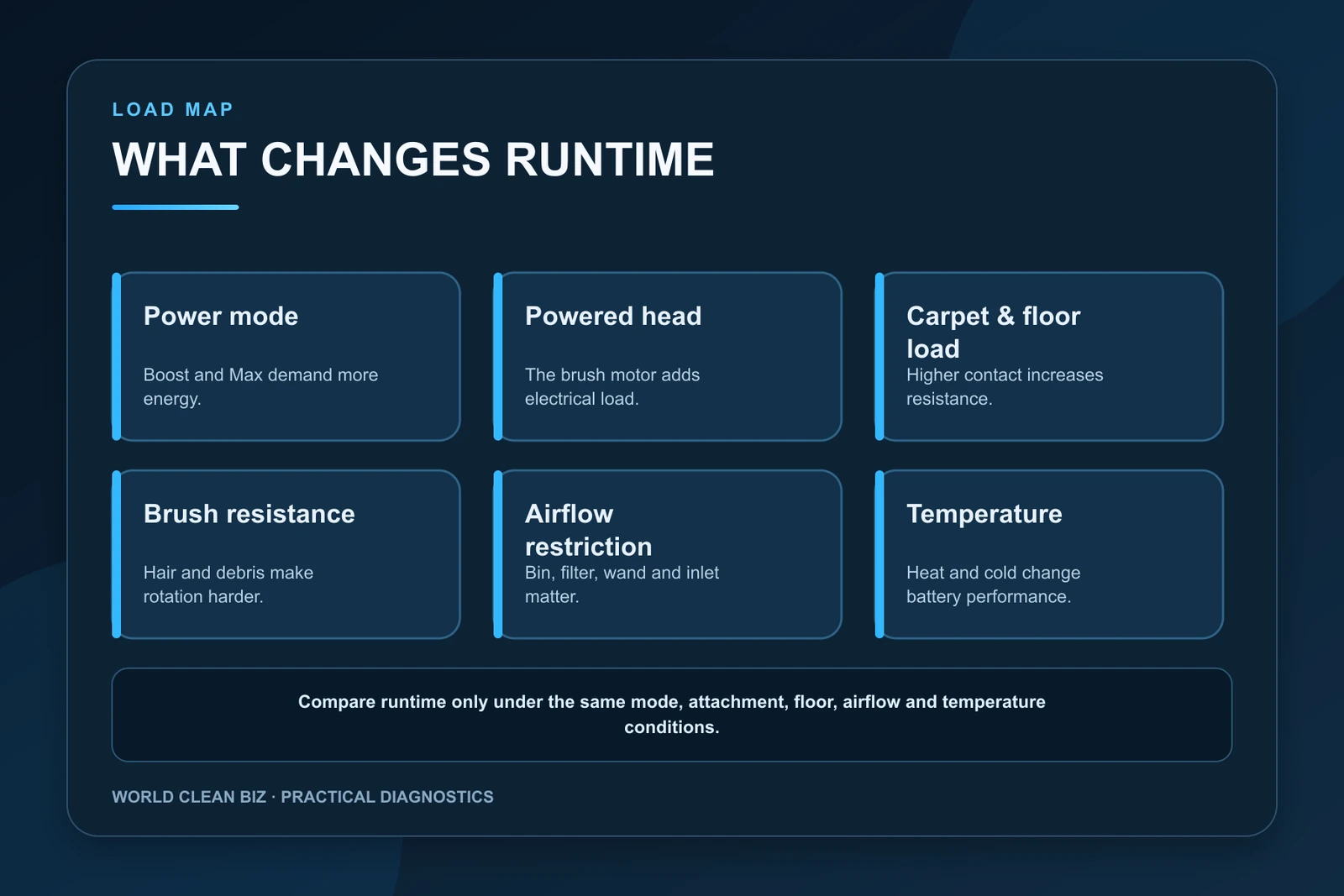Open the Airflow restriction card heading
Viewport: 1344px width, 896px height.
589,530
